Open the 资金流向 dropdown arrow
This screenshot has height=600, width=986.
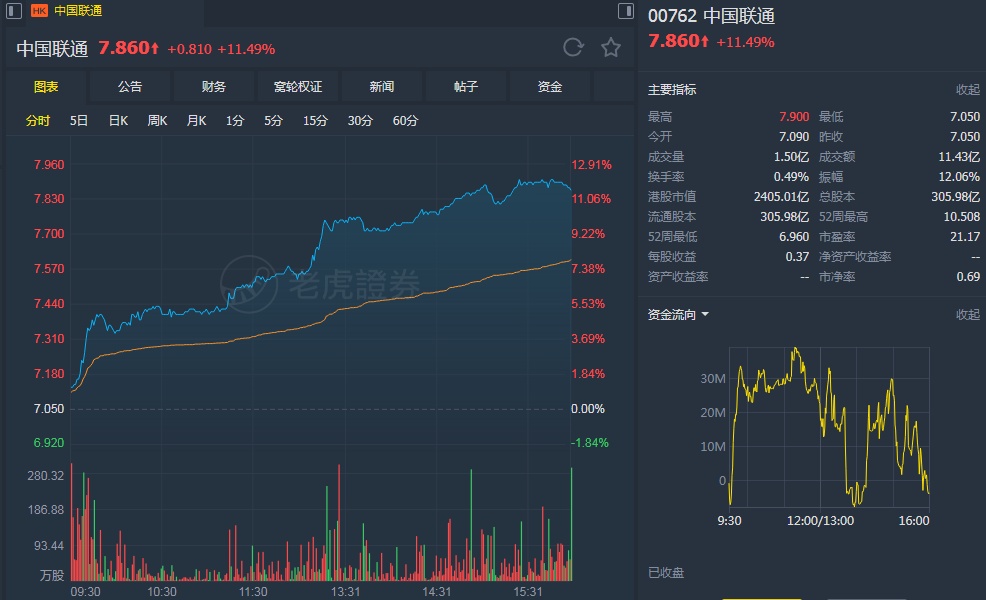pyautogui.click(x=705, y=314)
